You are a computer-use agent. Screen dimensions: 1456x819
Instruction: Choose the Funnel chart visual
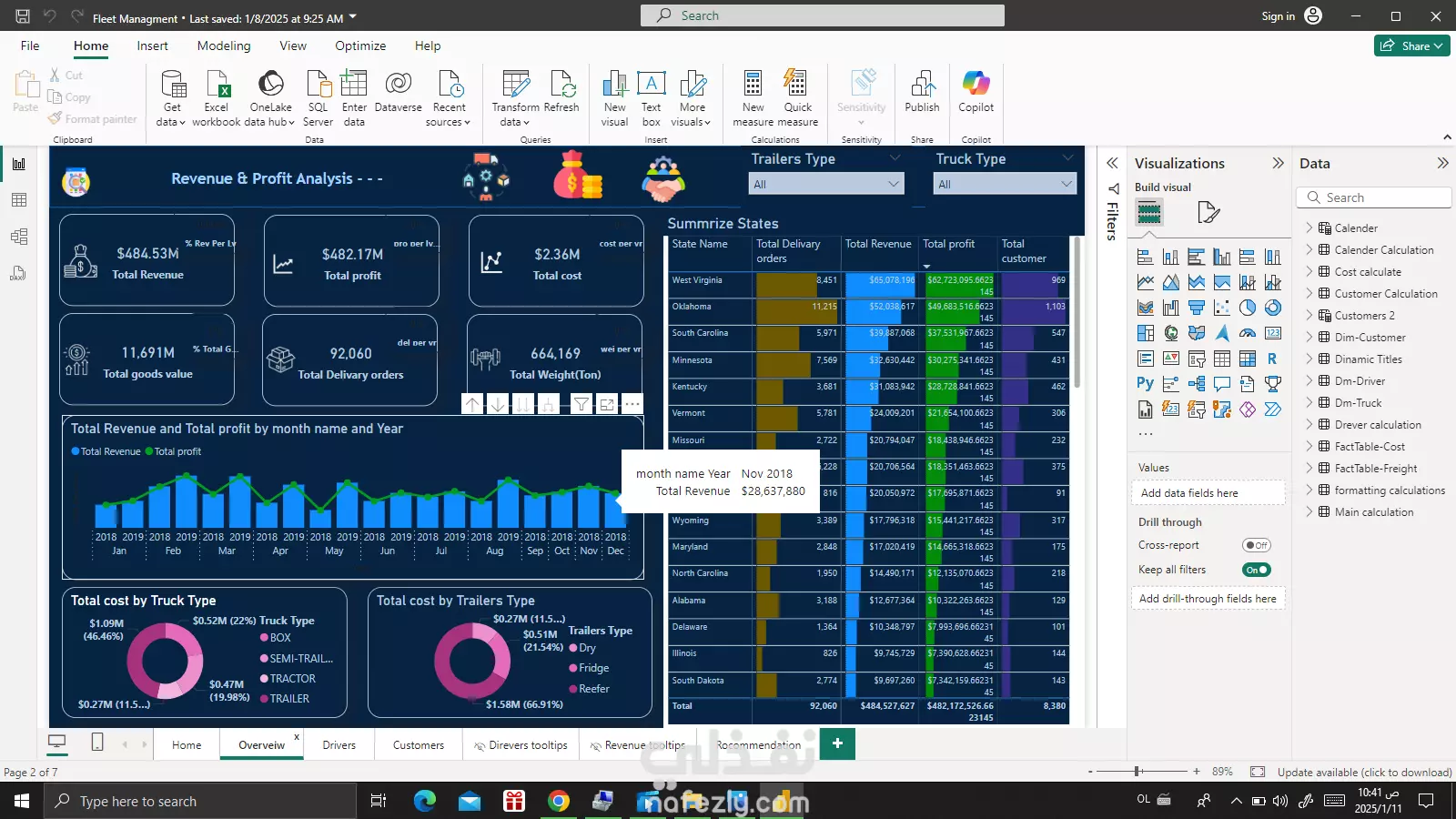point(1197,308)
